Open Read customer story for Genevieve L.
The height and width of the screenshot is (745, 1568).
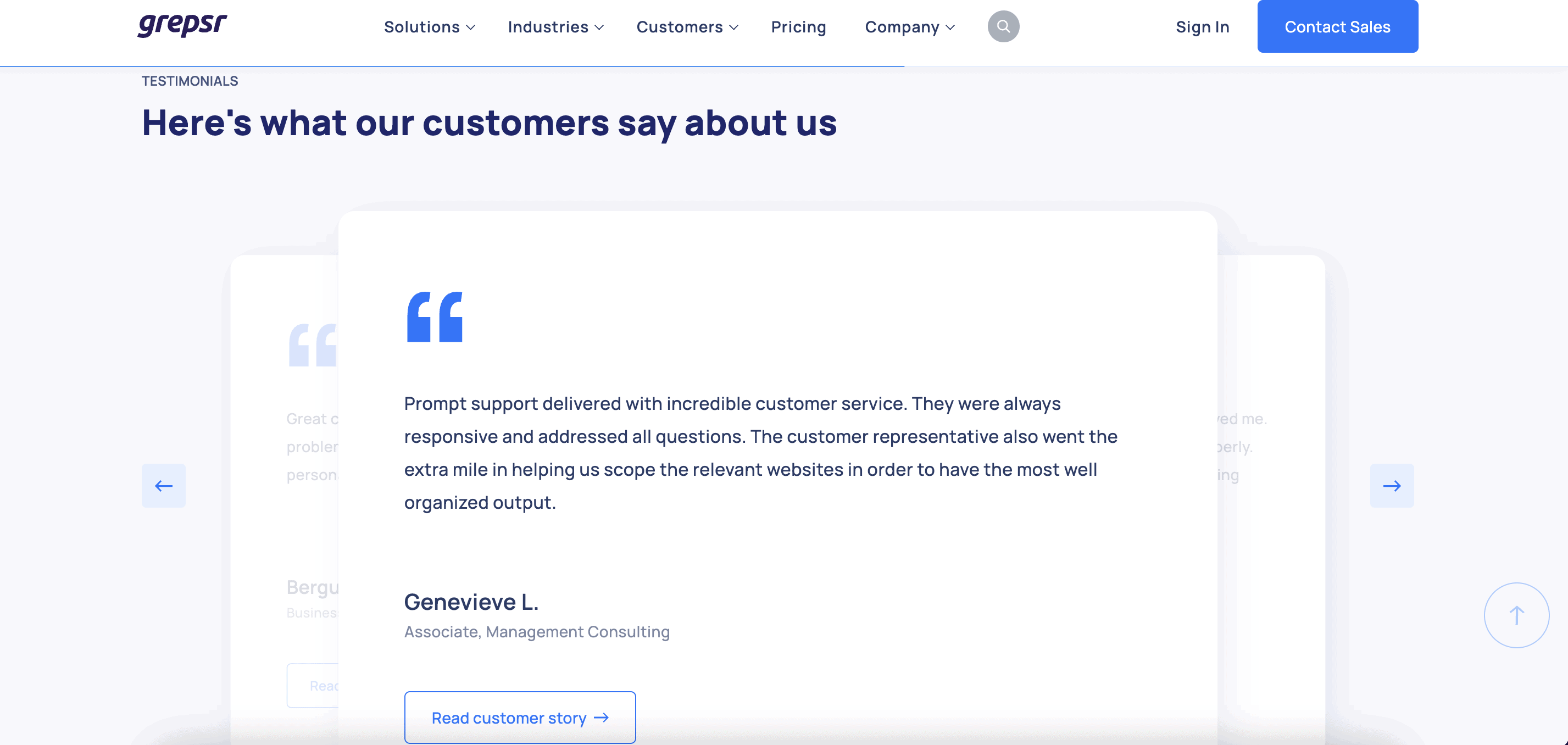click(520, 718)
